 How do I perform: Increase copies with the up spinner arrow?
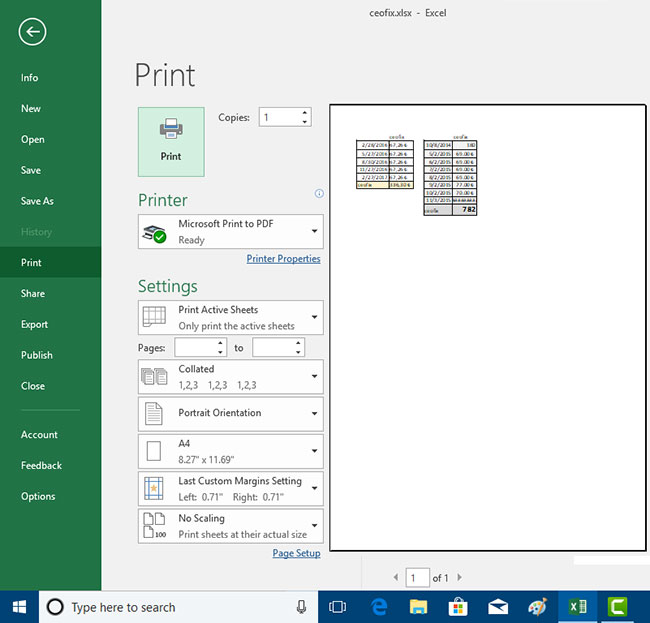click(305, 113)
